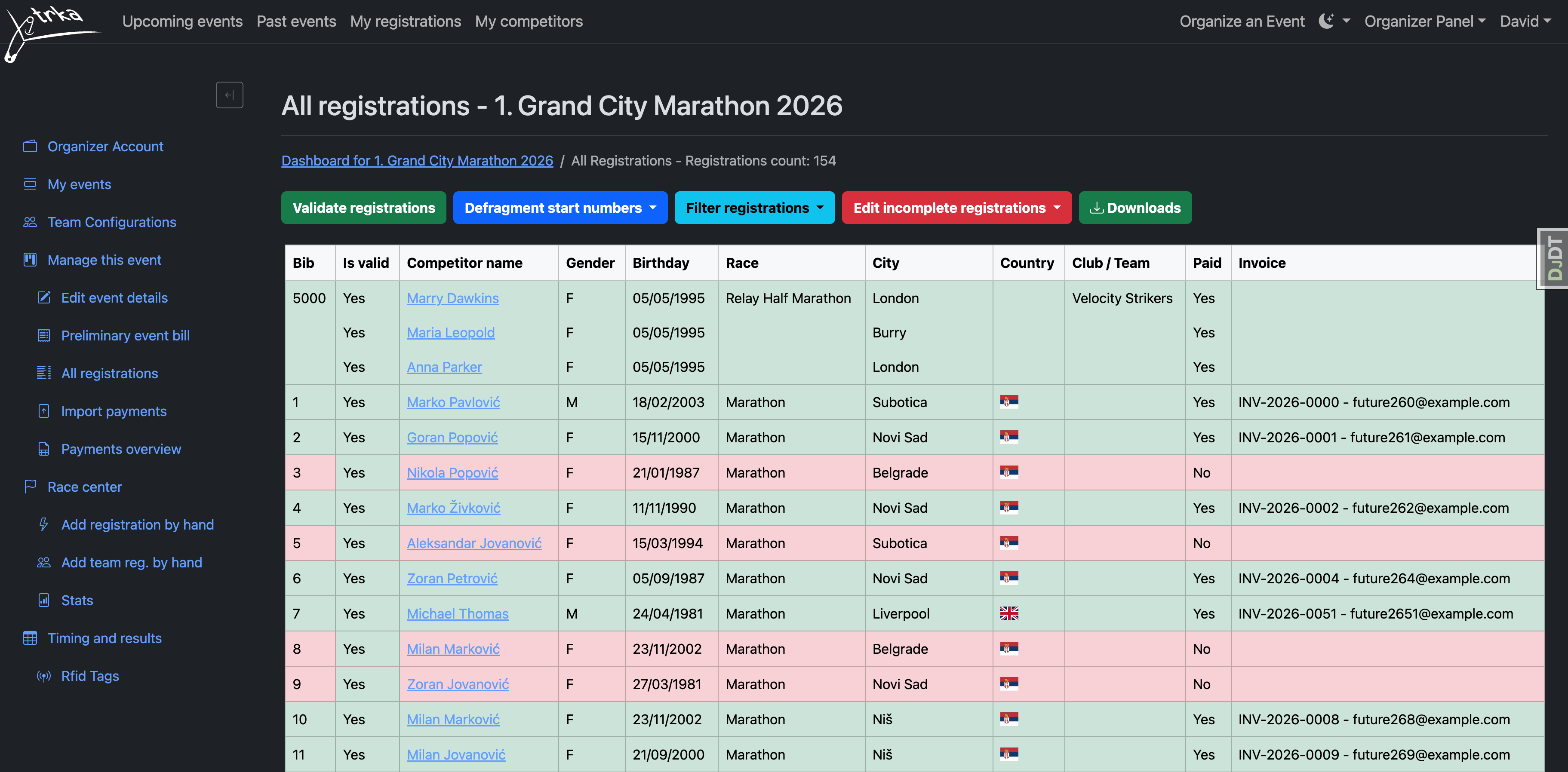1568x772 pixels.
Task: Expand the Filter registrations dropdown
Action: click(x=754, y=208)
